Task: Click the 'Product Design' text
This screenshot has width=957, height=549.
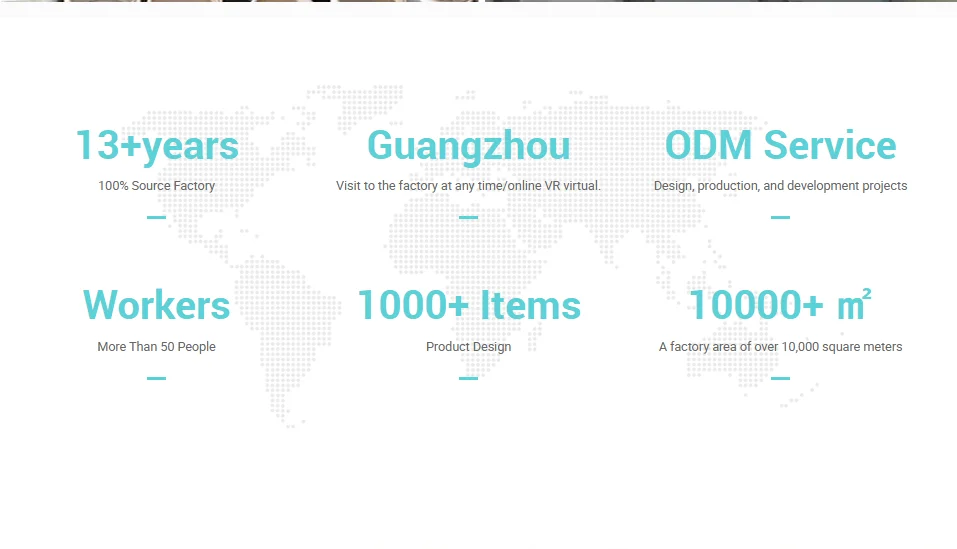Action: (x=469, y=346)
